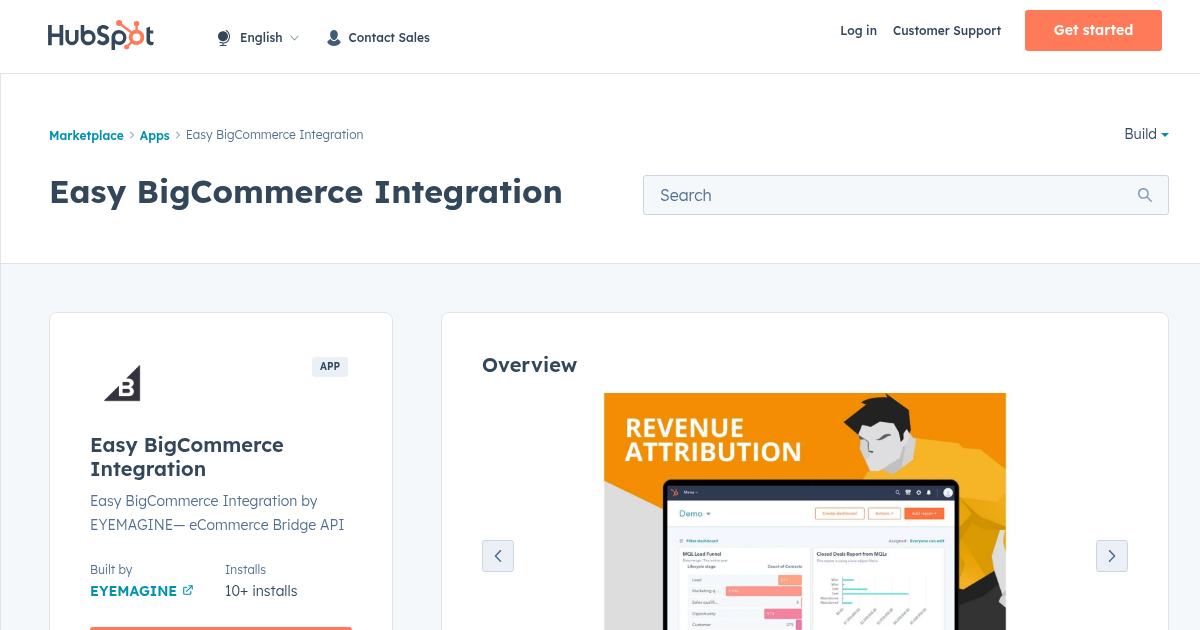1200x630 pixels.
Task: Click the external link icon beside EYEMAGINE
Action: 188,591
